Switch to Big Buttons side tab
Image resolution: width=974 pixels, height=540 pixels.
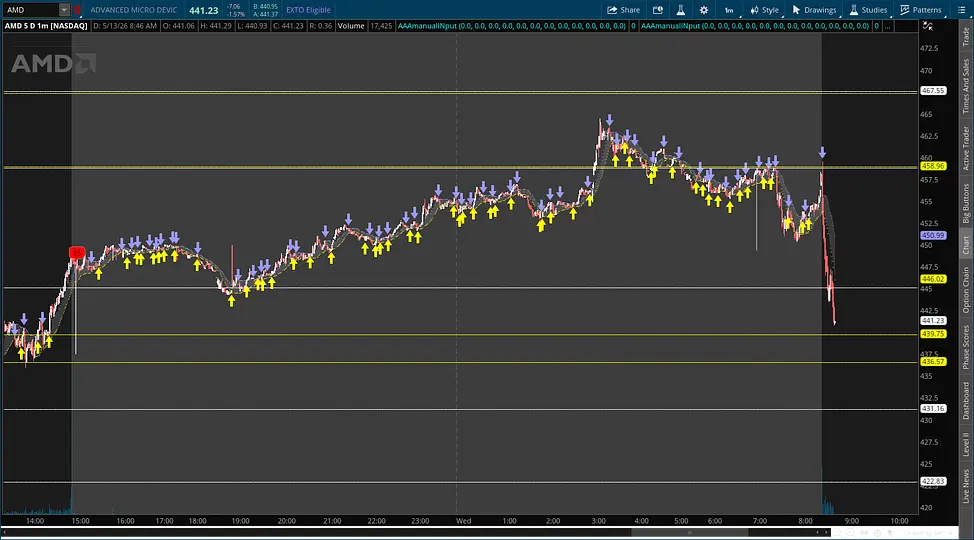click(x=966, y=203)
